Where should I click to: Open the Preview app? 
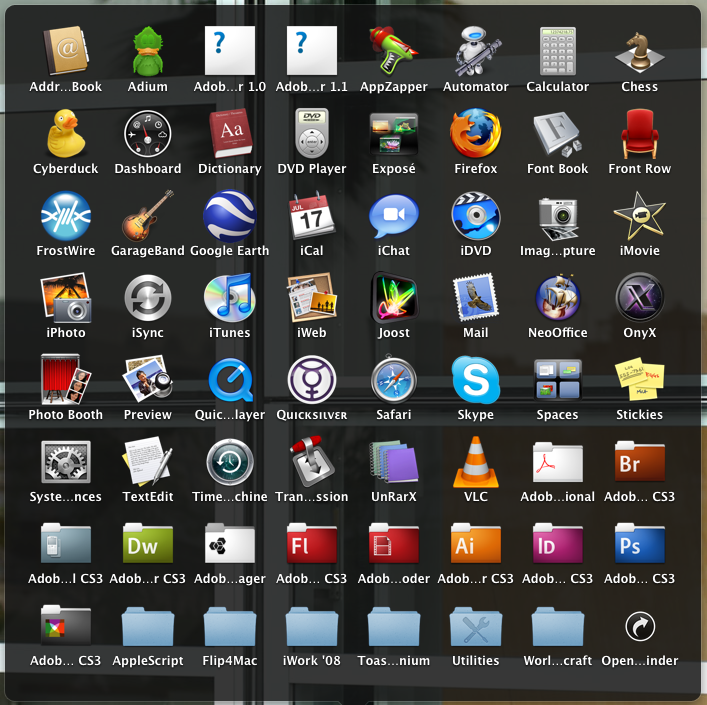click(x=147, y=378)
